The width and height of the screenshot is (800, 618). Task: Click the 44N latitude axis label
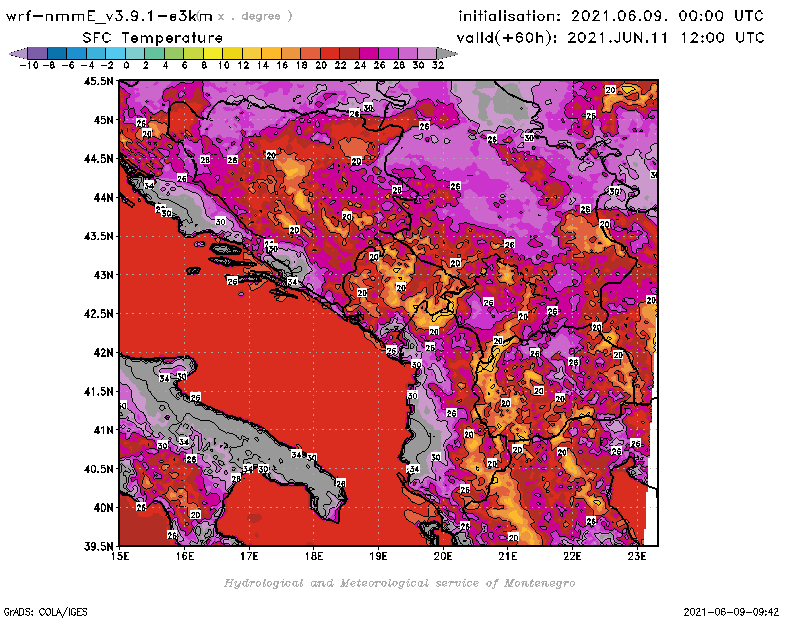tap(103, 197)
